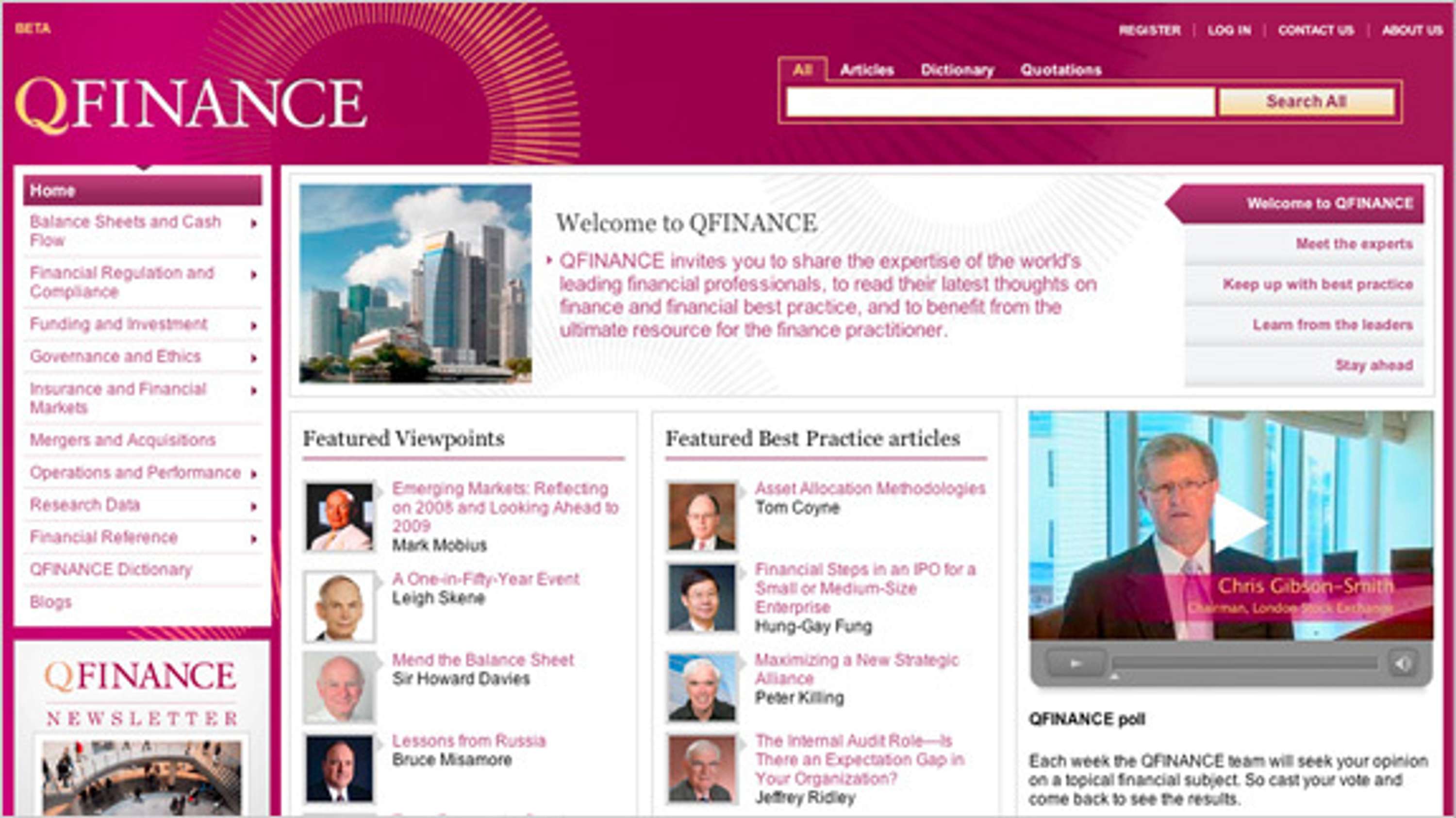Click the Search All button
Screen dimensions: 1456x818
point(1306,102)
